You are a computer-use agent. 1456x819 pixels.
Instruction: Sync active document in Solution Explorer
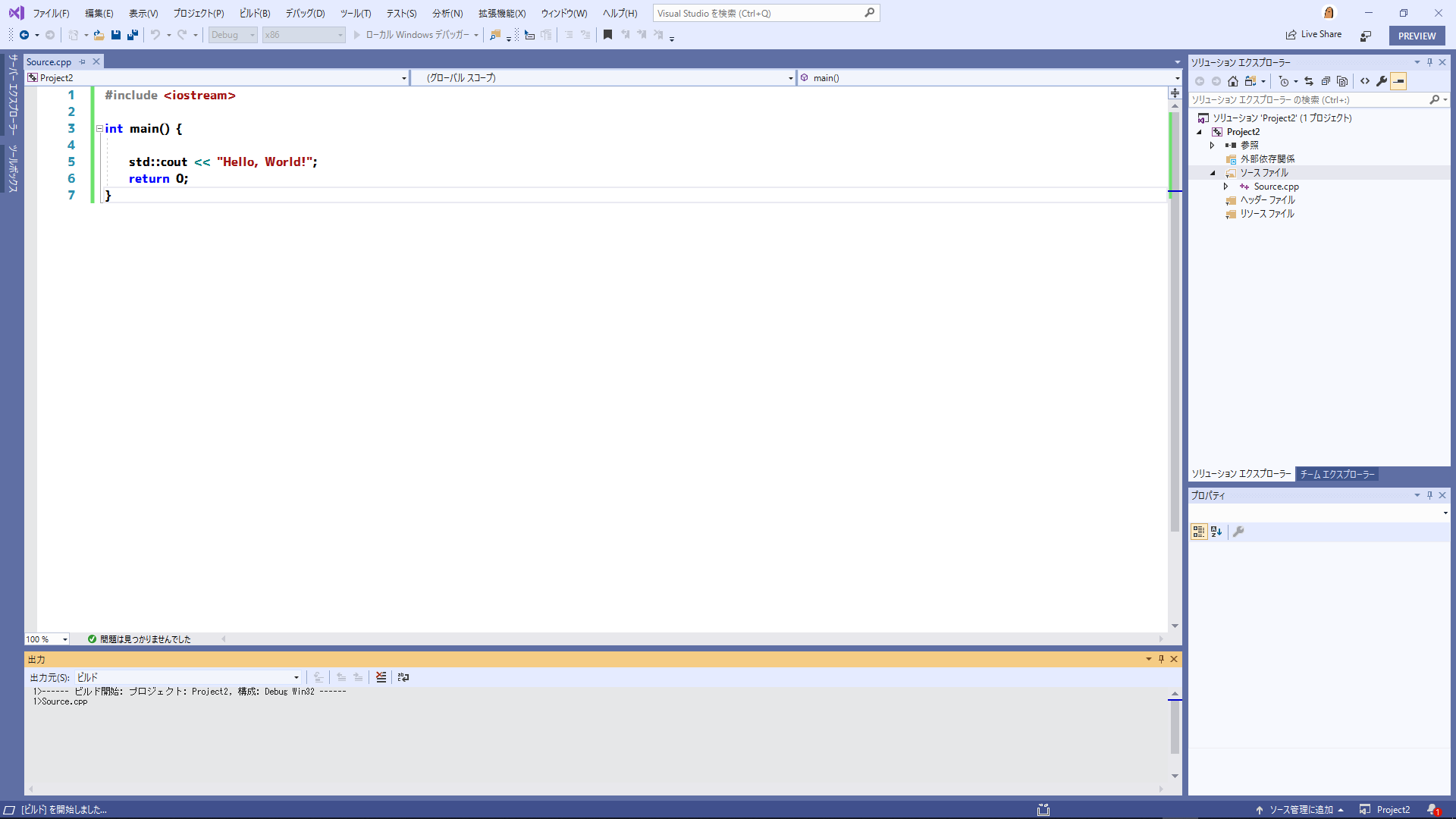[1309, 81]
